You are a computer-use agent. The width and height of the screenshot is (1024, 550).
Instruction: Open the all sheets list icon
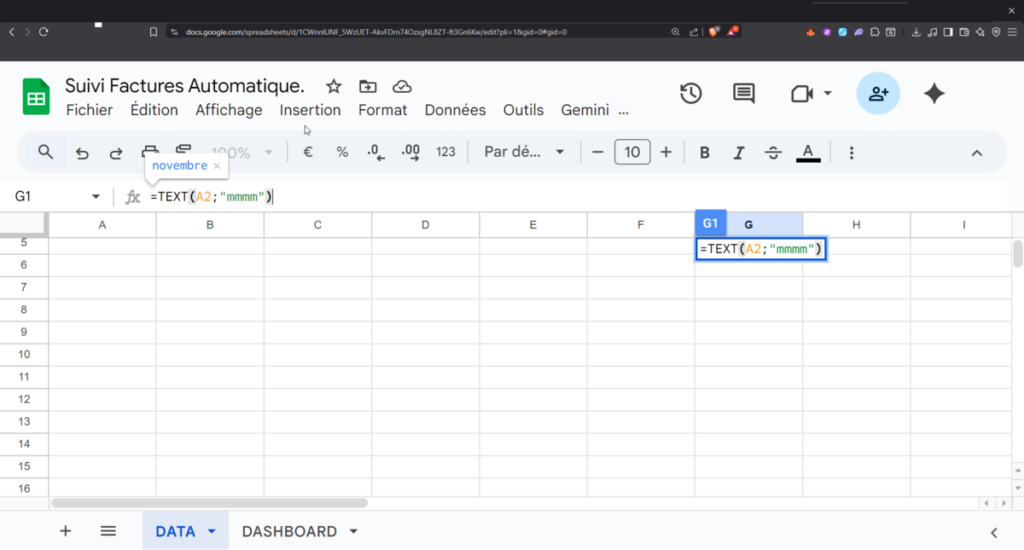pyautogui.click(x=108, y=531)
